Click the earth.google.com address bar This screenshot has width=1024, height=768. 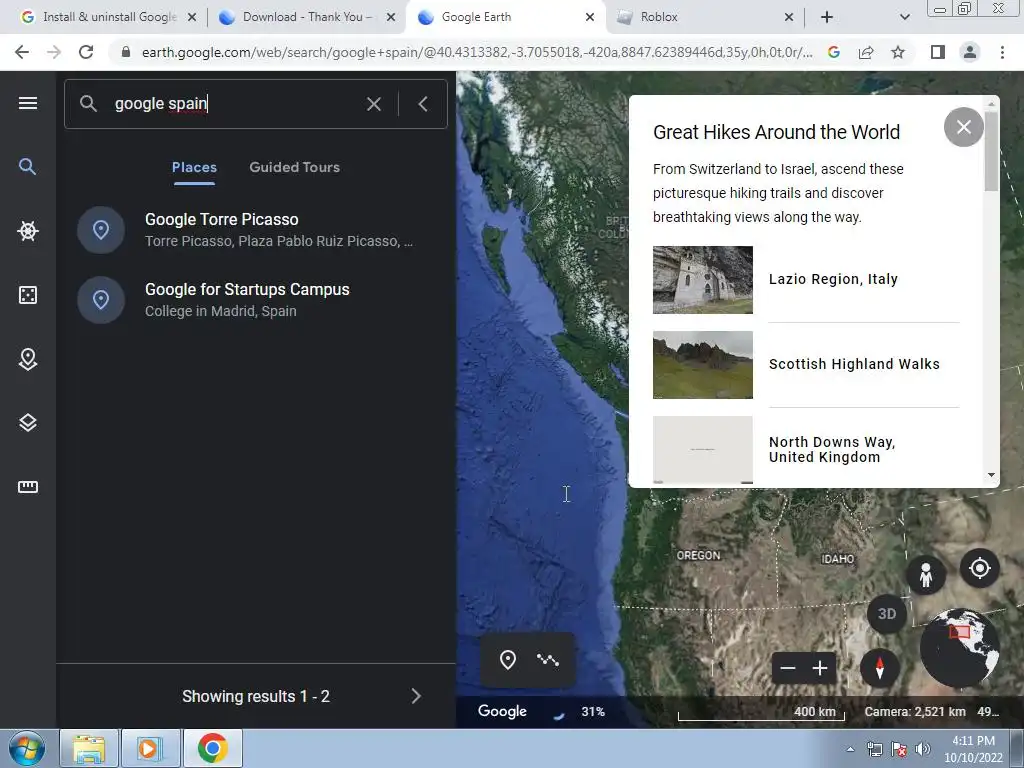[x=477, y=52]
